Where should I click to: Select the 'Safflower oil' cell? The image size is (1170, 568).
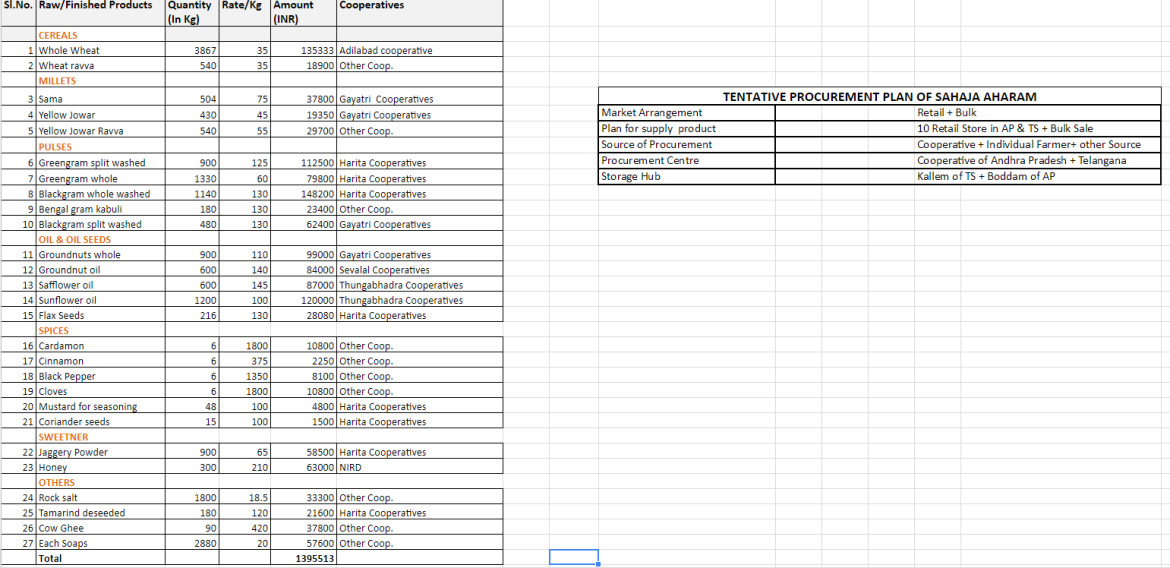[100, 285]
